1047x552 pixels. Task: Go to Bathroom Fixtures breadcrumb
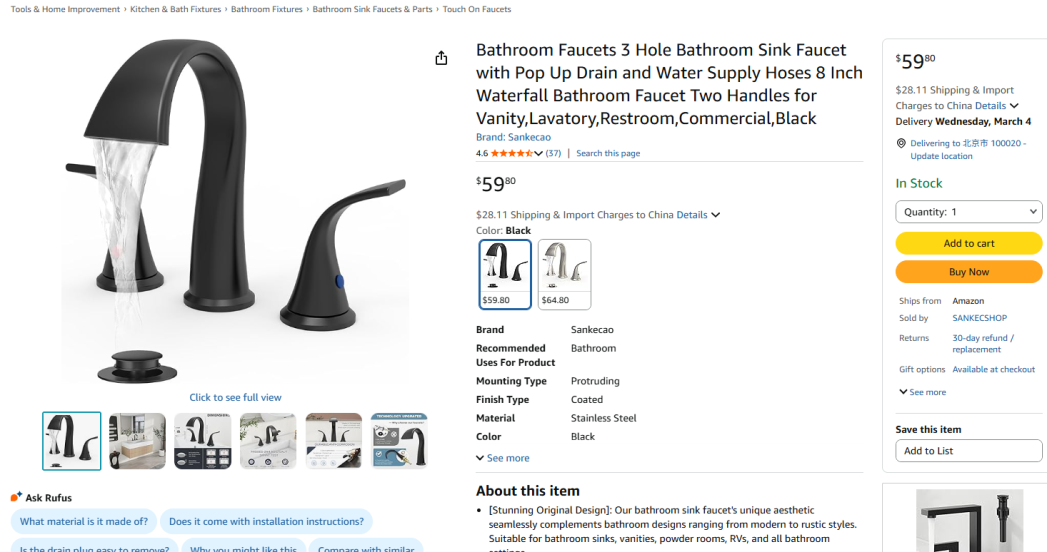tap(266, 9)
